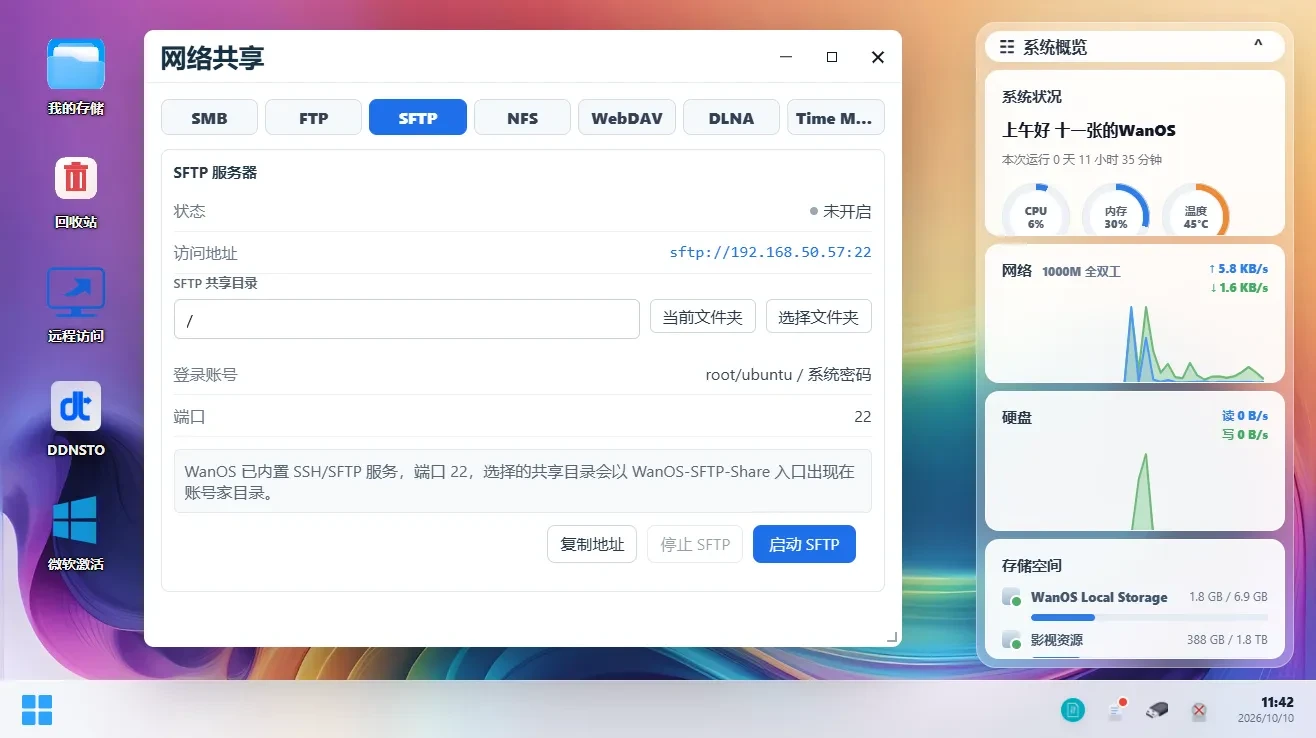The height and width of the screenshot is (738, 1316).
Task: Launch the 远程访问 desktop icon
Action: [76, 292]
